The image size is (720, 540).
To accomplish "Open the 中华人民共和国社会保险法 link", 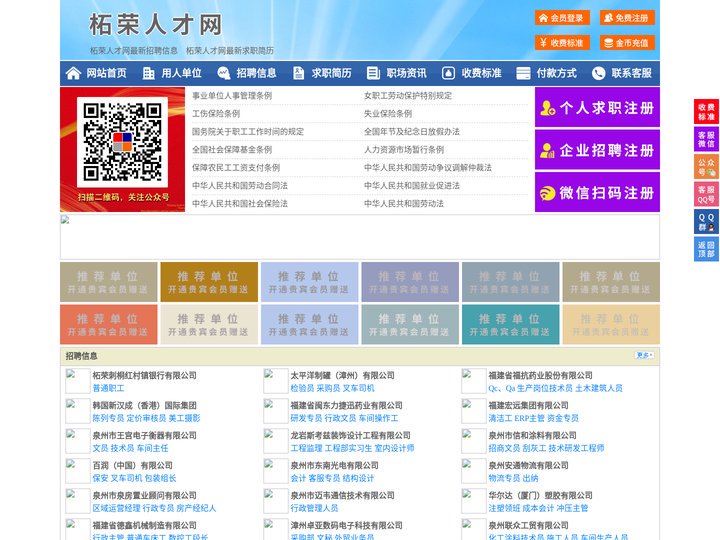I will (240, 203).
